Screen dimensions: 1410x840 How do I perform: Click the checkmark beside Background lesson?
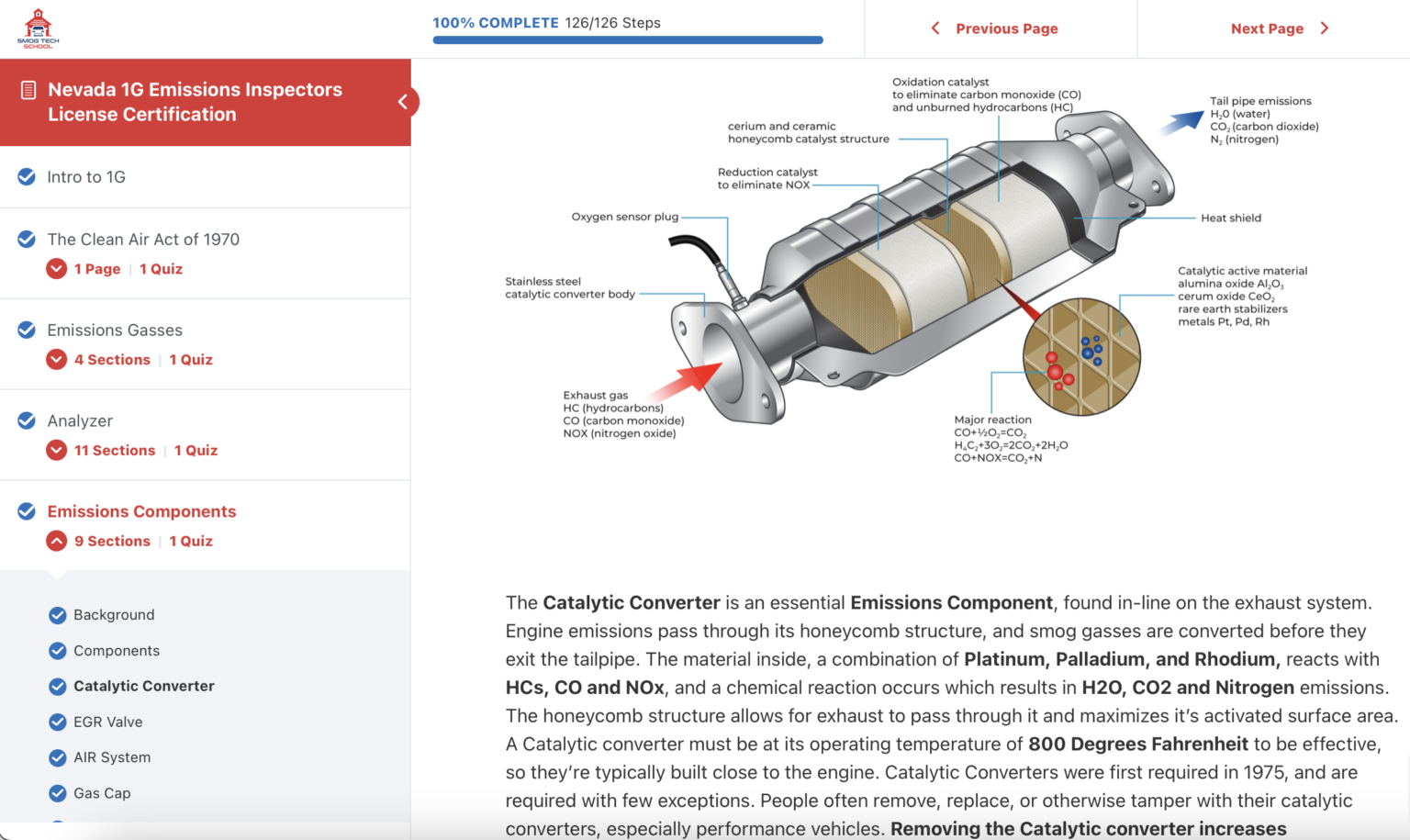pos(57,615)
